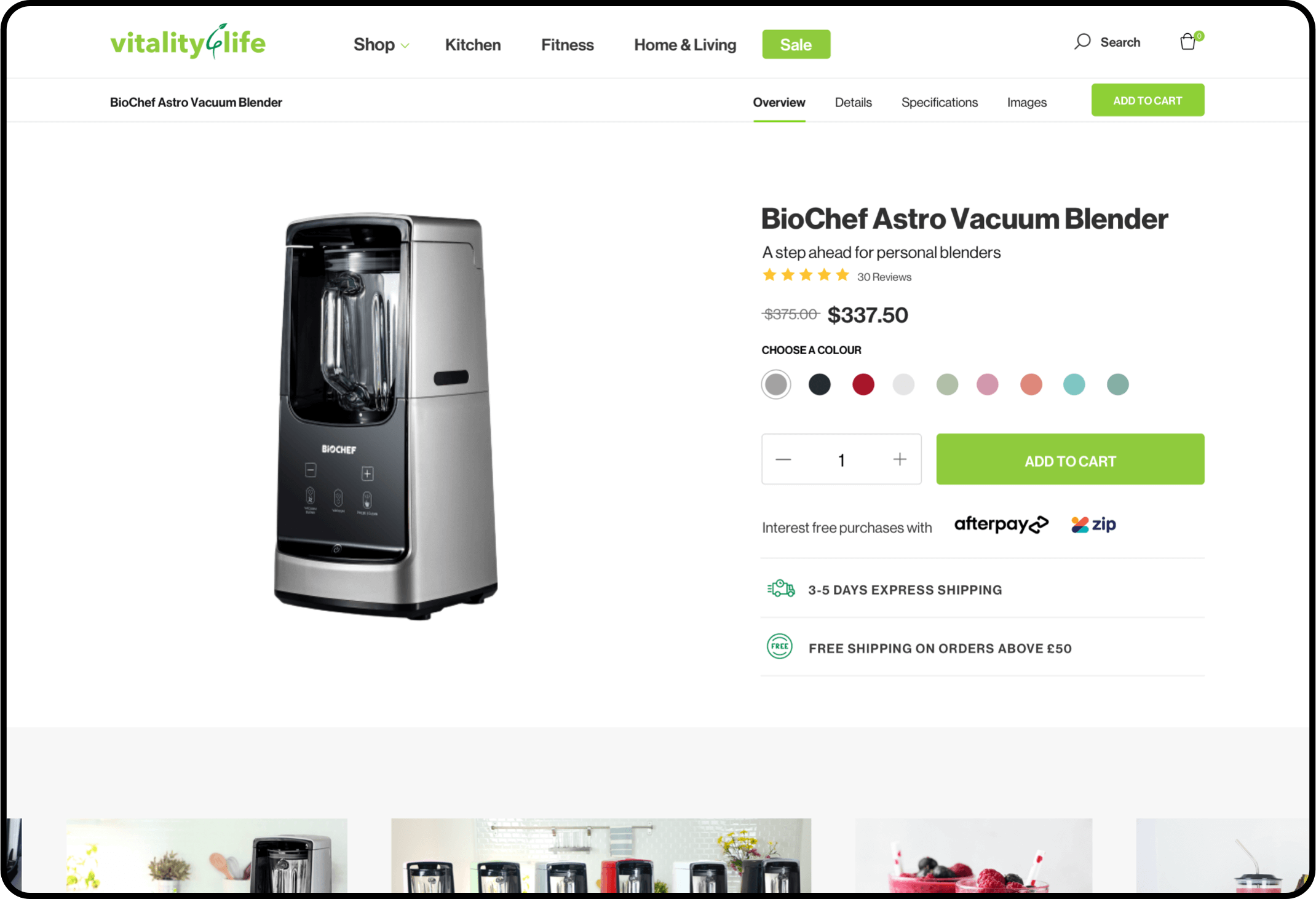Switch to the Specifications tab
The image size is (1316, 899).
[939, 103]
